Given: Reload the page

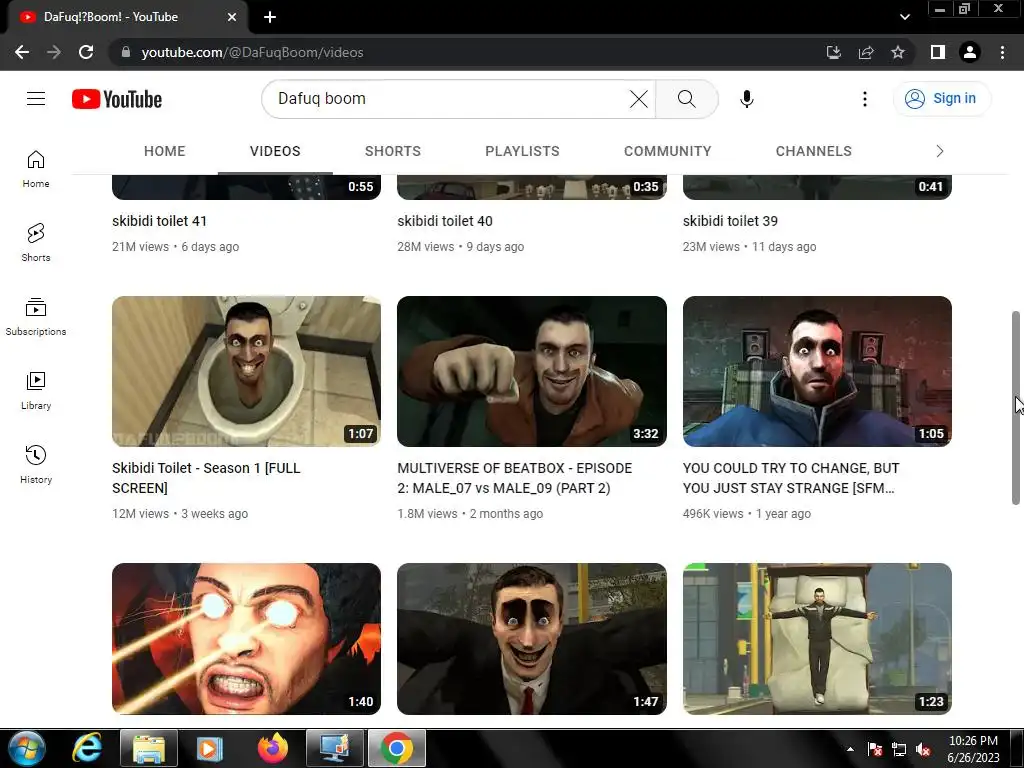Looking at the screenshot, I should [x=86, y=52].
